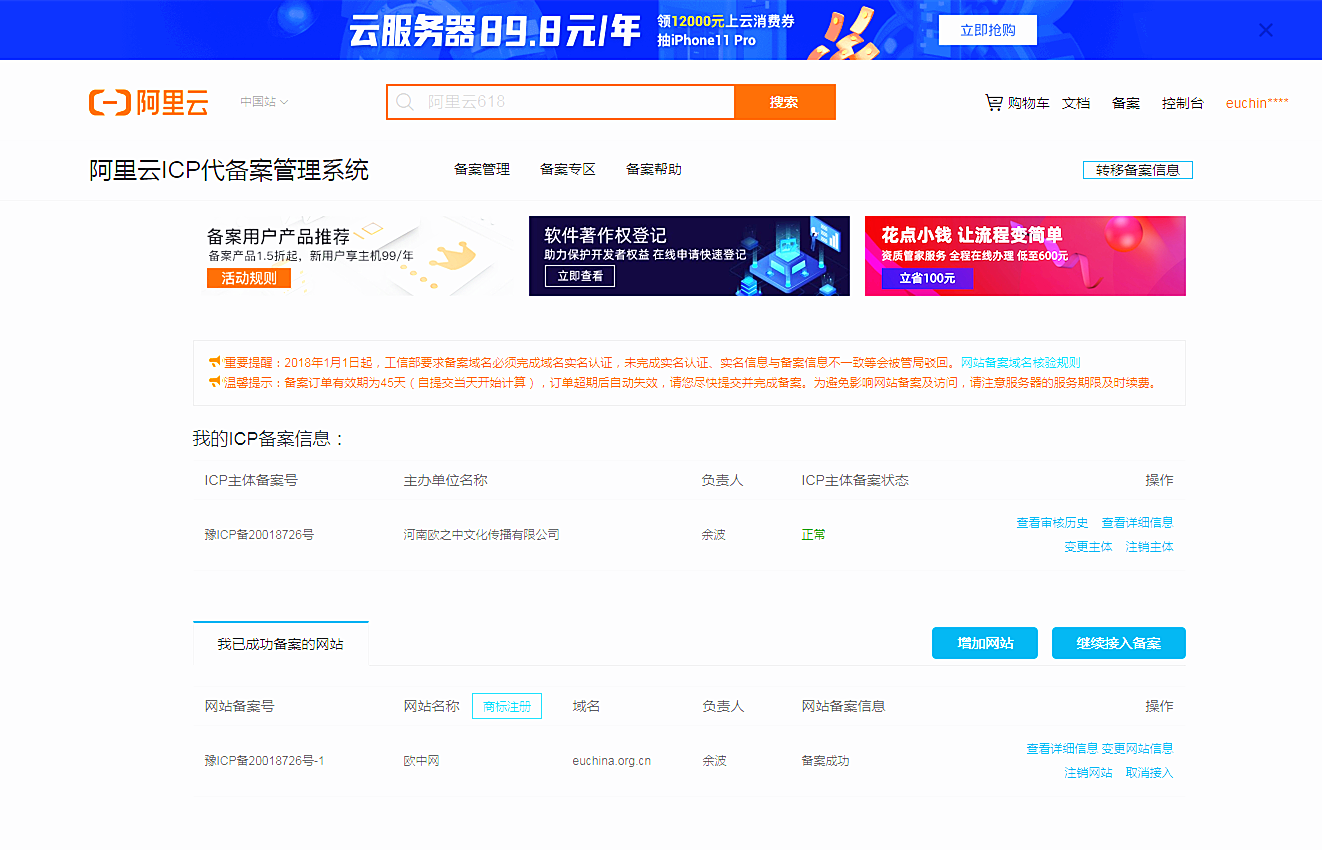1322x850 pixels.
Task: Click 查看审核历史 link
Action: tap(1052, 523)
